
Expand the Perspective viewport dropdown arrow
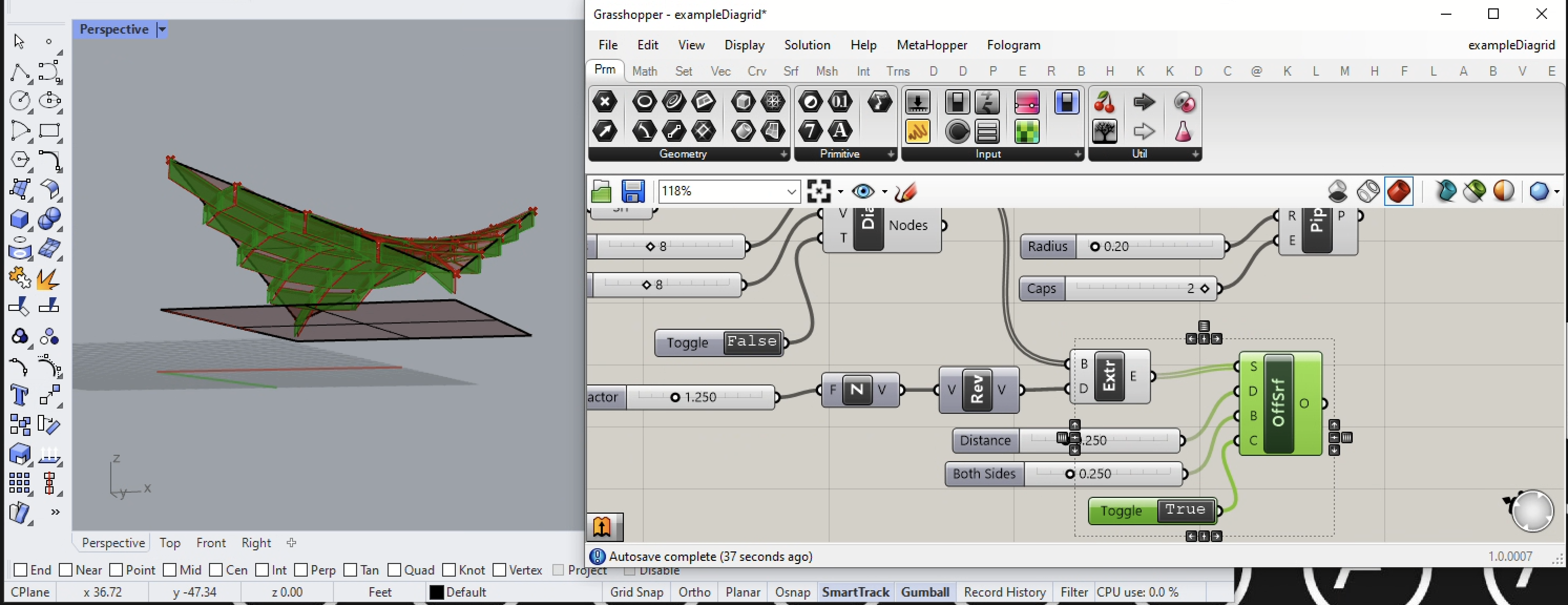click(x=162, y=29)
